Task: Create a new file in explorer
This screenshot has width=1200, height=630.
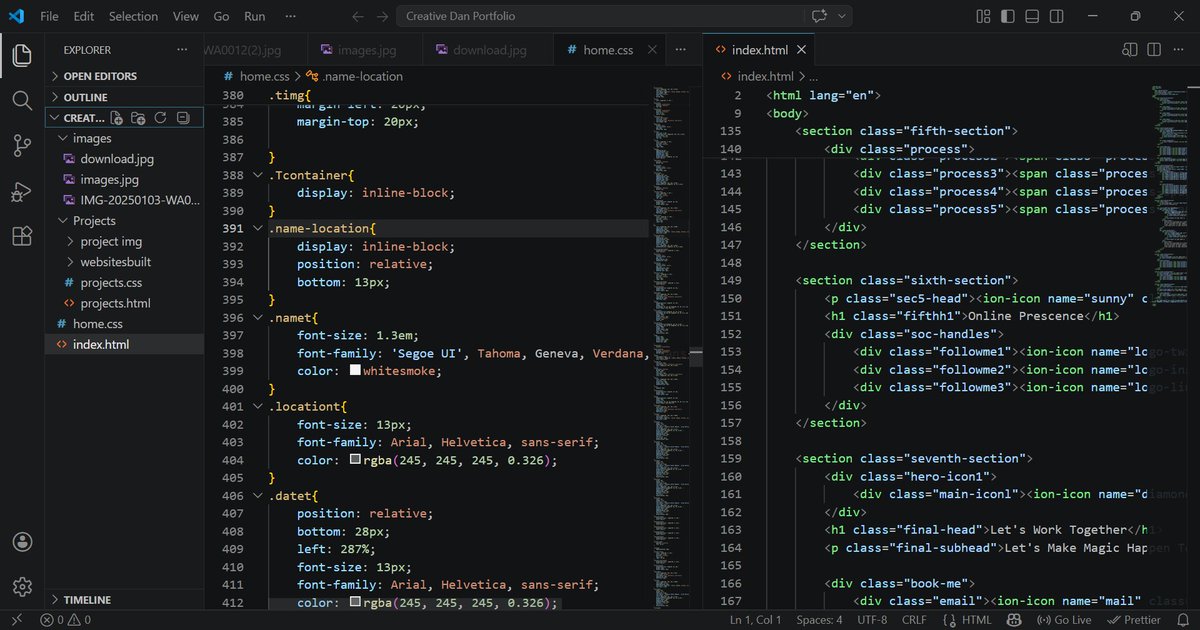Action: click(117, 118)
